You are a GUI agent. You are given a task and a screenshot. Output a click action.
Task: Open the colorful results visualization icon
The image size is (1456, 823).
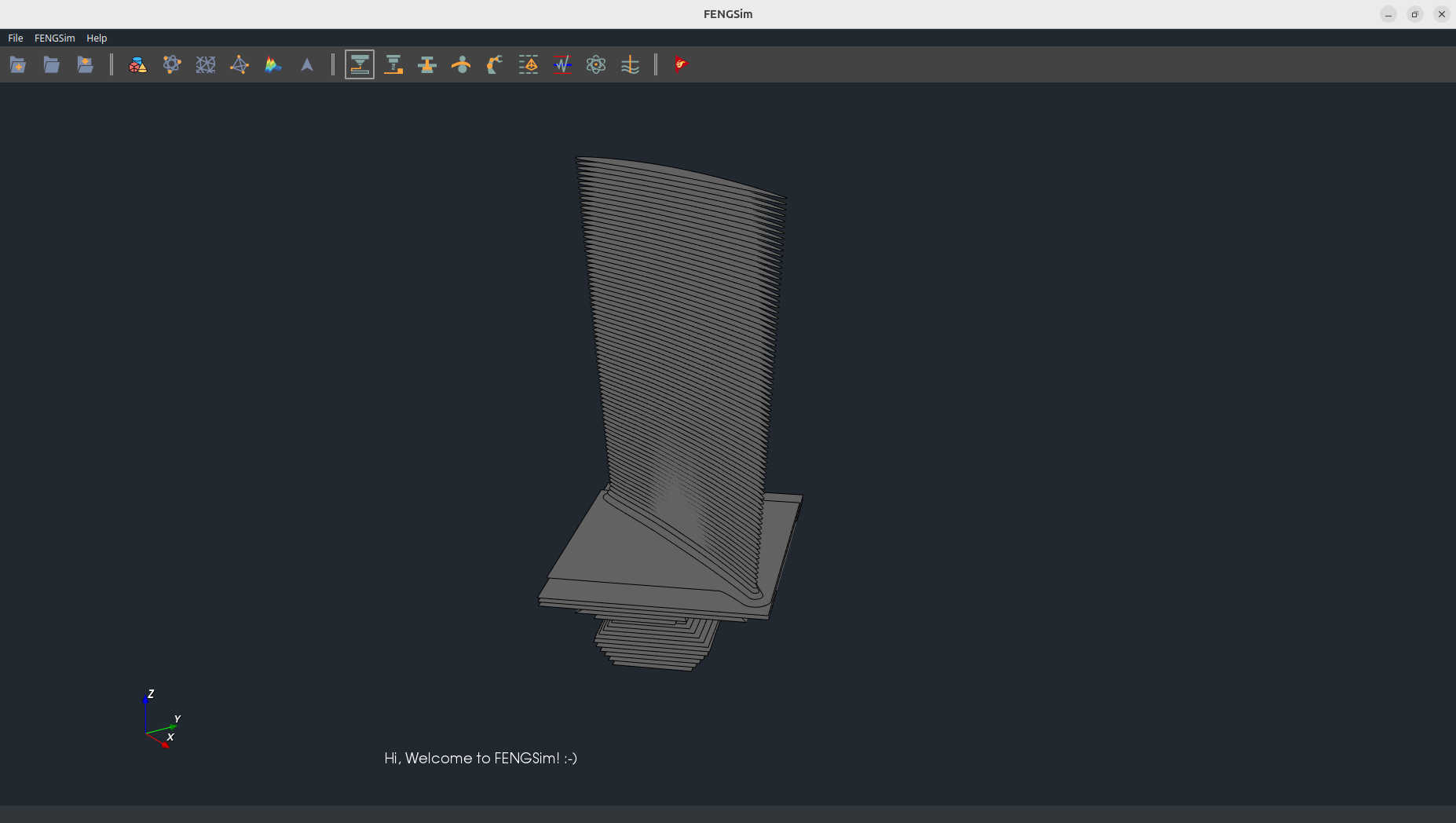273,64
